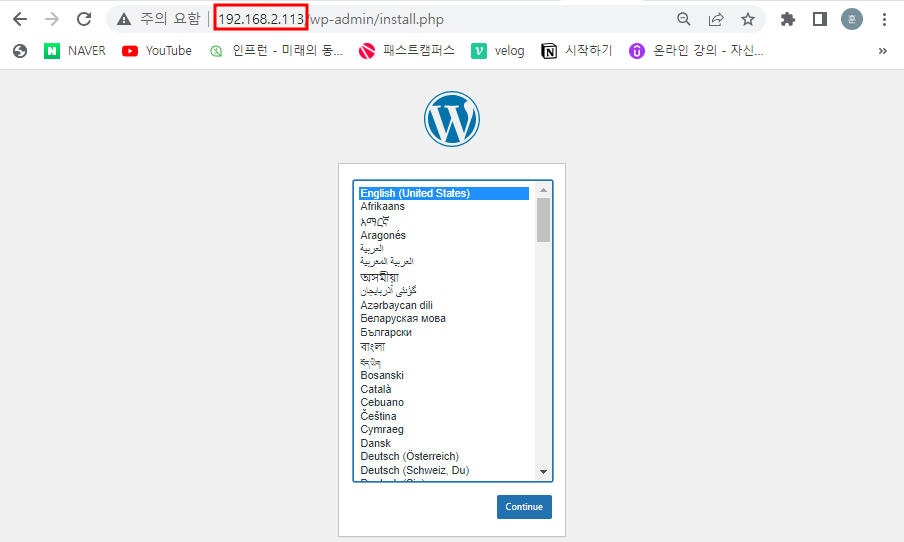The width and height of the screenshot is (904, 542).
Task: Reload the install.php page
Action: [x=84, y=19]
